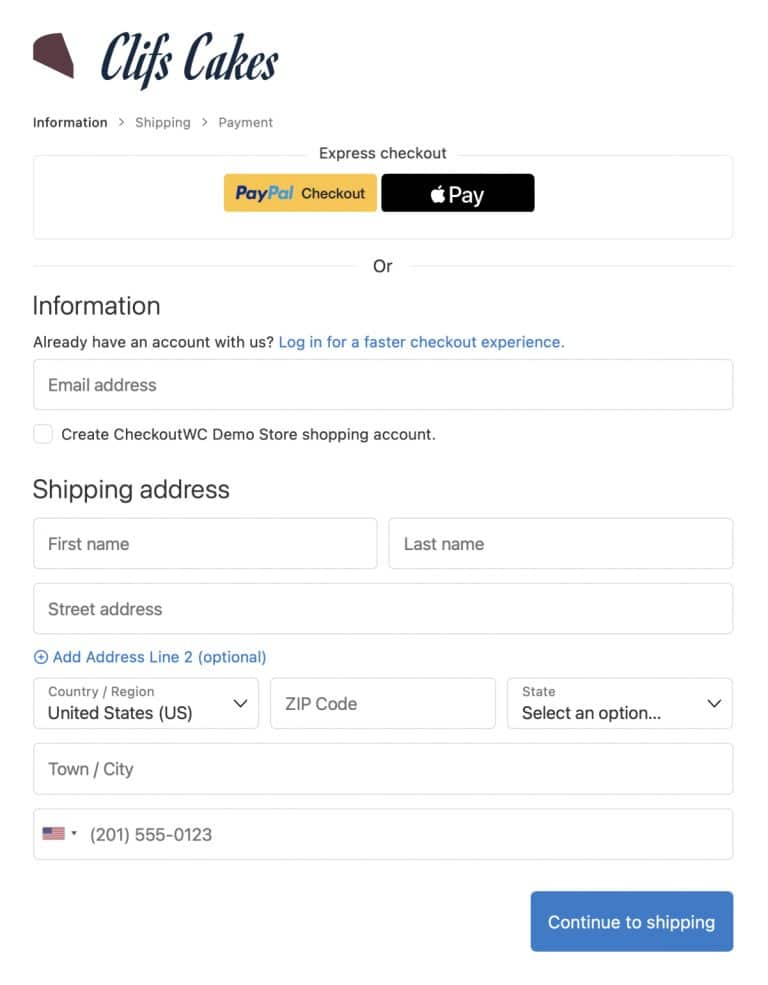Click the US flag icon in phone field
The height and width of the screenshot is (985, 768).
(x=55, y=834)
